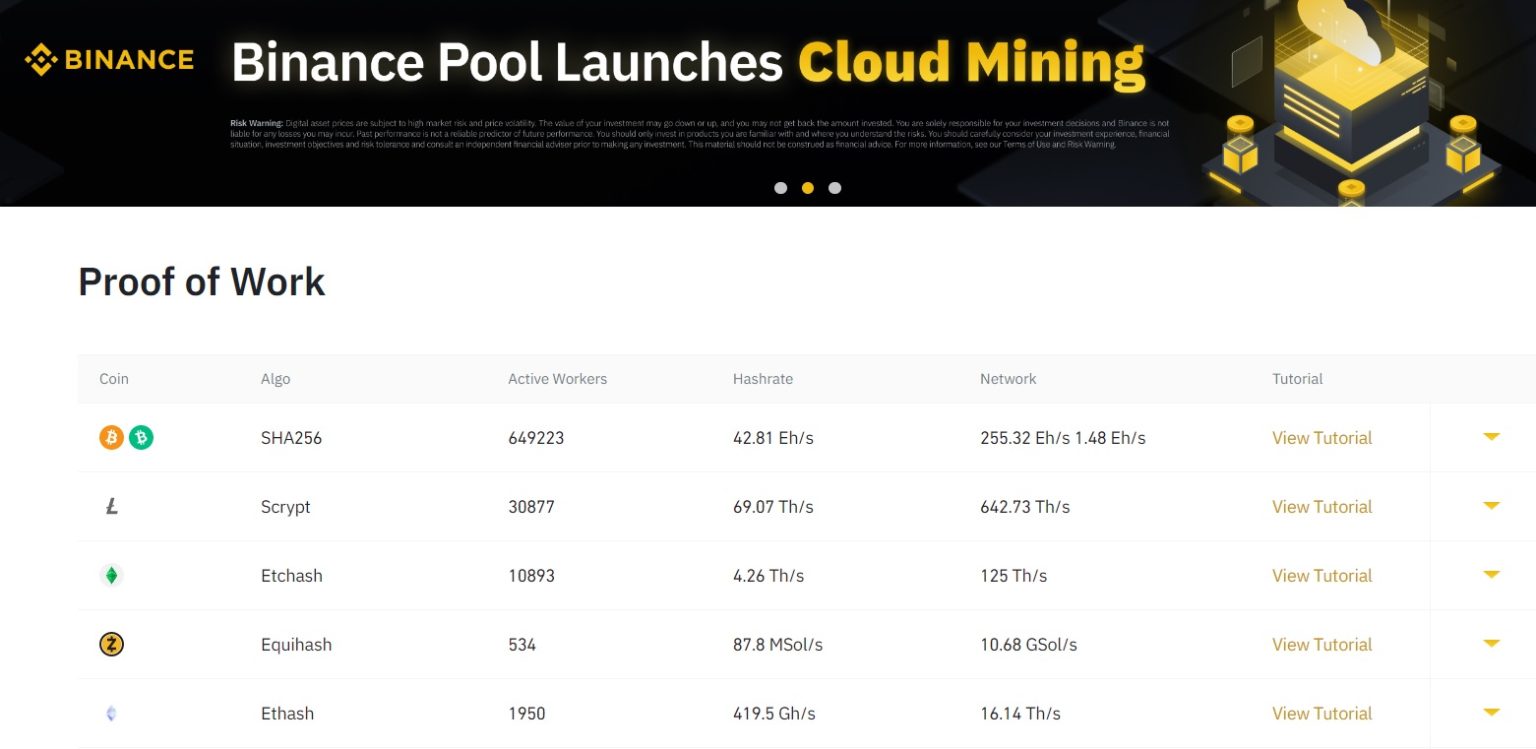This screenshot has height=749, width=1536.
Task: Click the Active Workers column header
Action: pos(557,379)
